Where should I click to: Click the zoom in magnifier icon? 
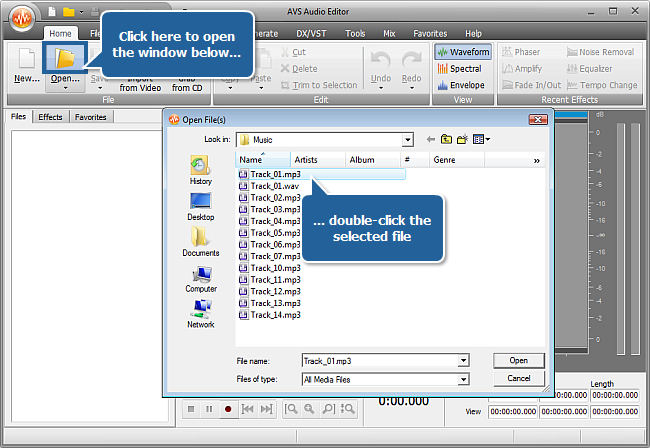pyautogui.click(x=309, y=409)
